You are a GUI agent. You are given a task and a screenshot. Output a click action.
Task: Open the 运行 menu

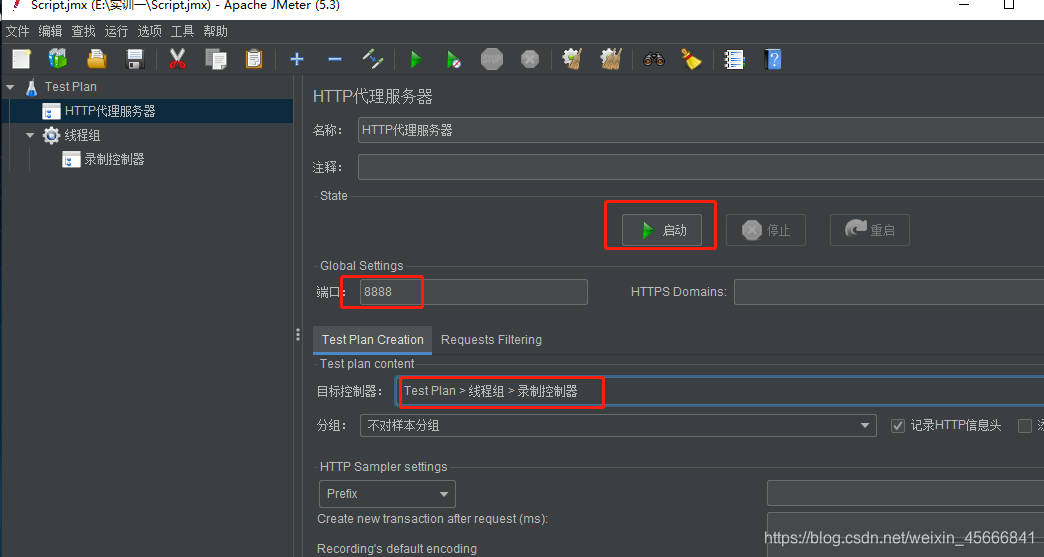[x=116, y=31]
